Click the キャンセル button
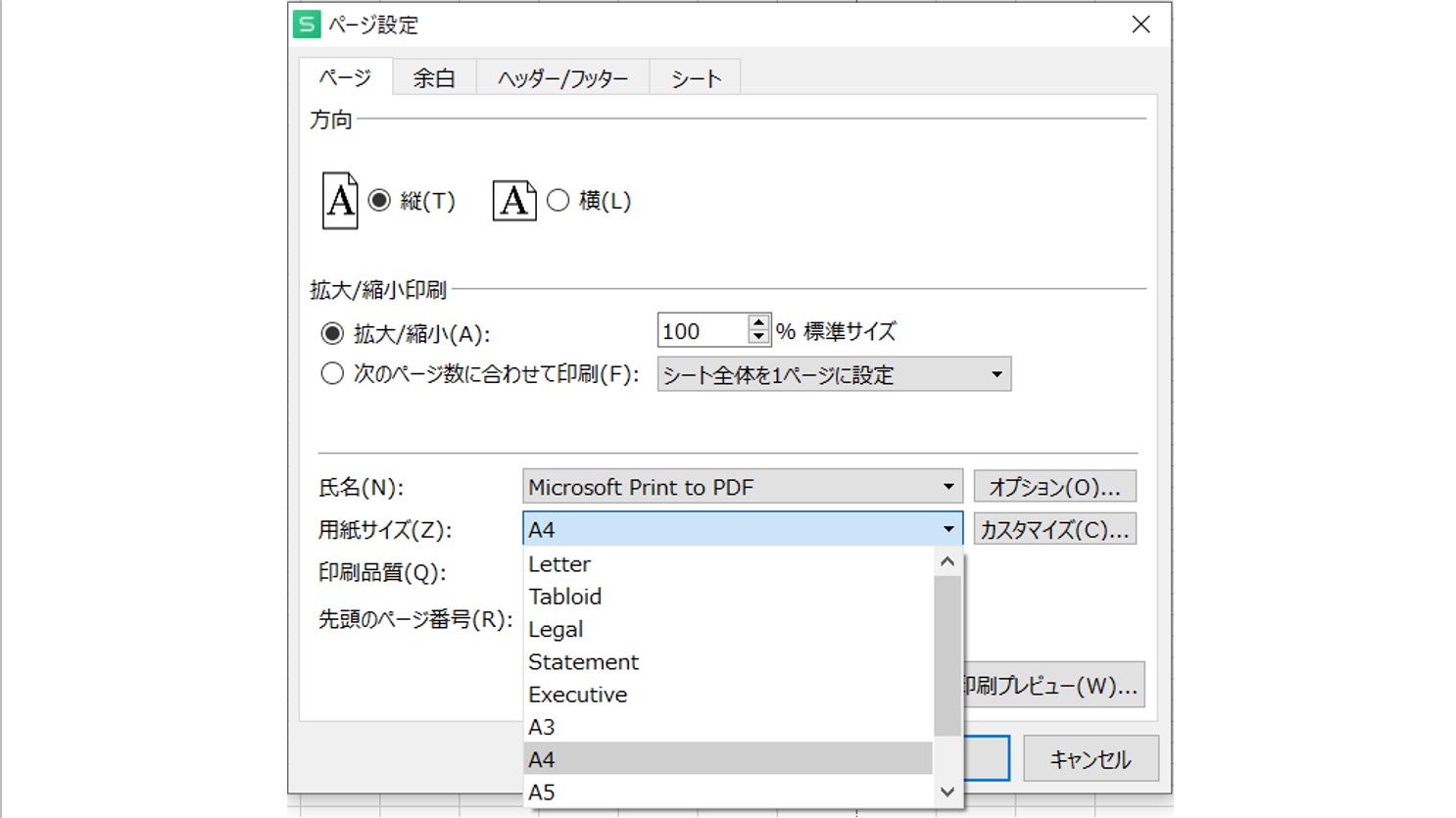The image size is (1456, 818). pos(1091,759)
